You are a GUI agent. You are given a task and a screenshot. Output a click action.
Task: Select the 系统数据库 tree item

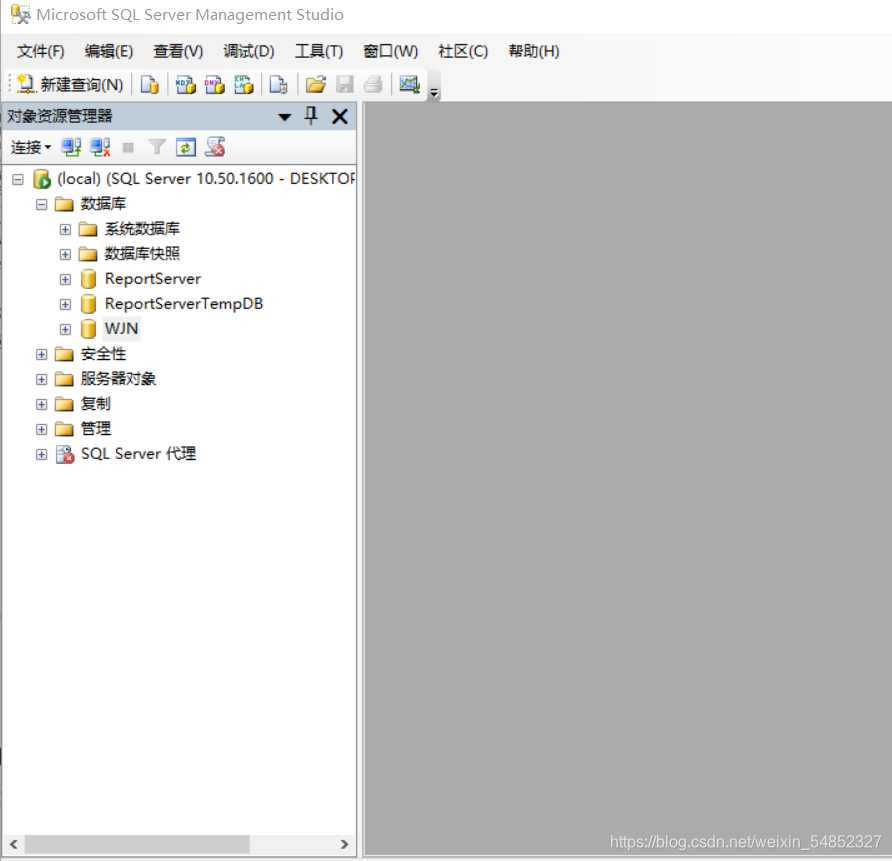point(142,229)
